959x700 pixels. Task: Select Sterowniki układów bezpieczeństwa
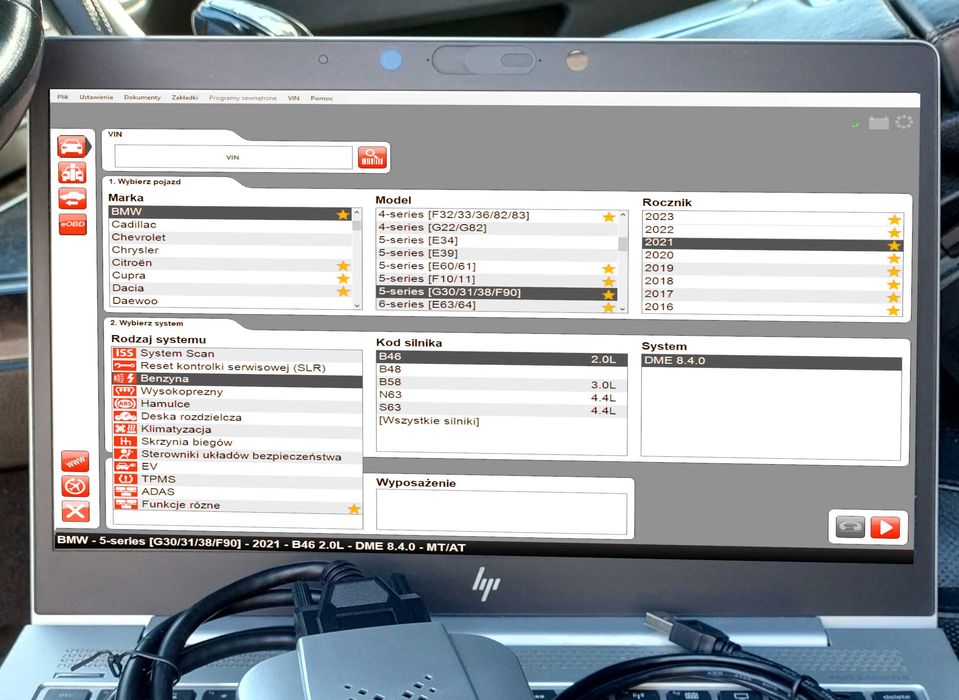point(237,455)
